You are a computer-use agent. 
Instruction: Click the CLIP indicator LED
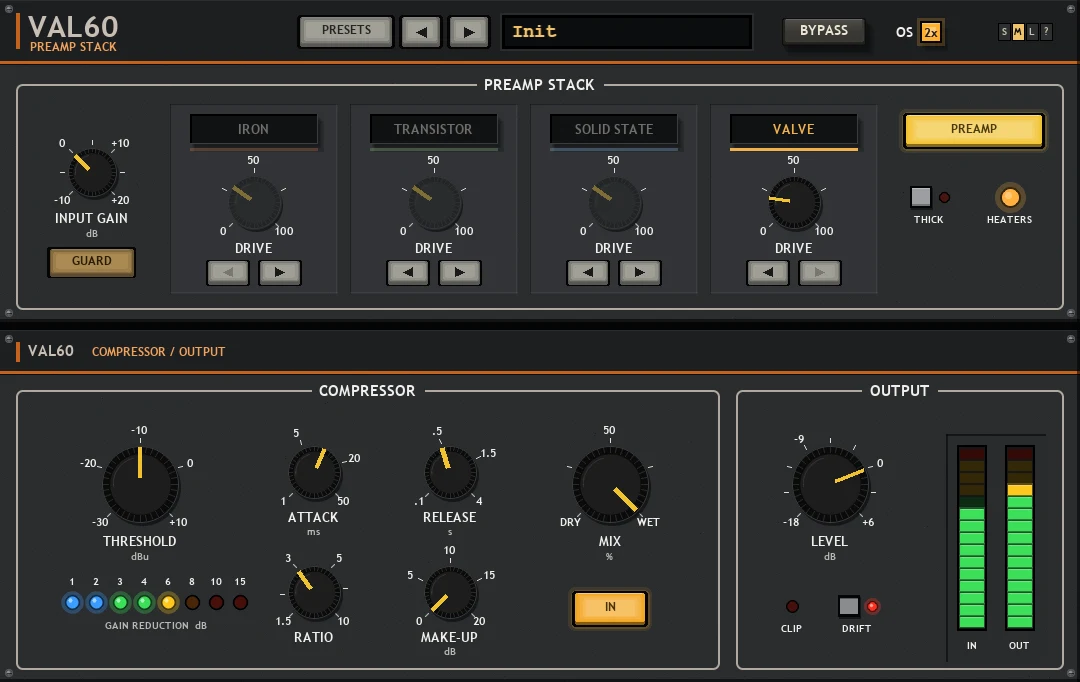(792, 606)
